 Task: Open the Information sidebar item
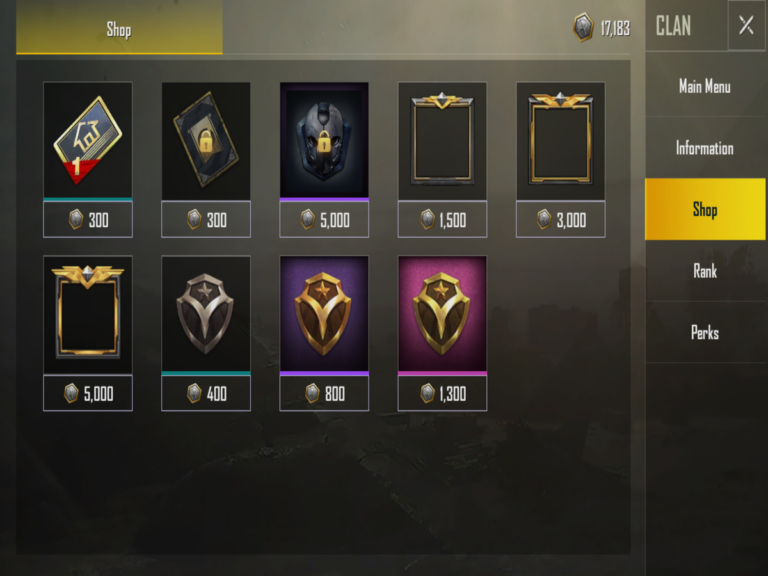click(705, 148)
